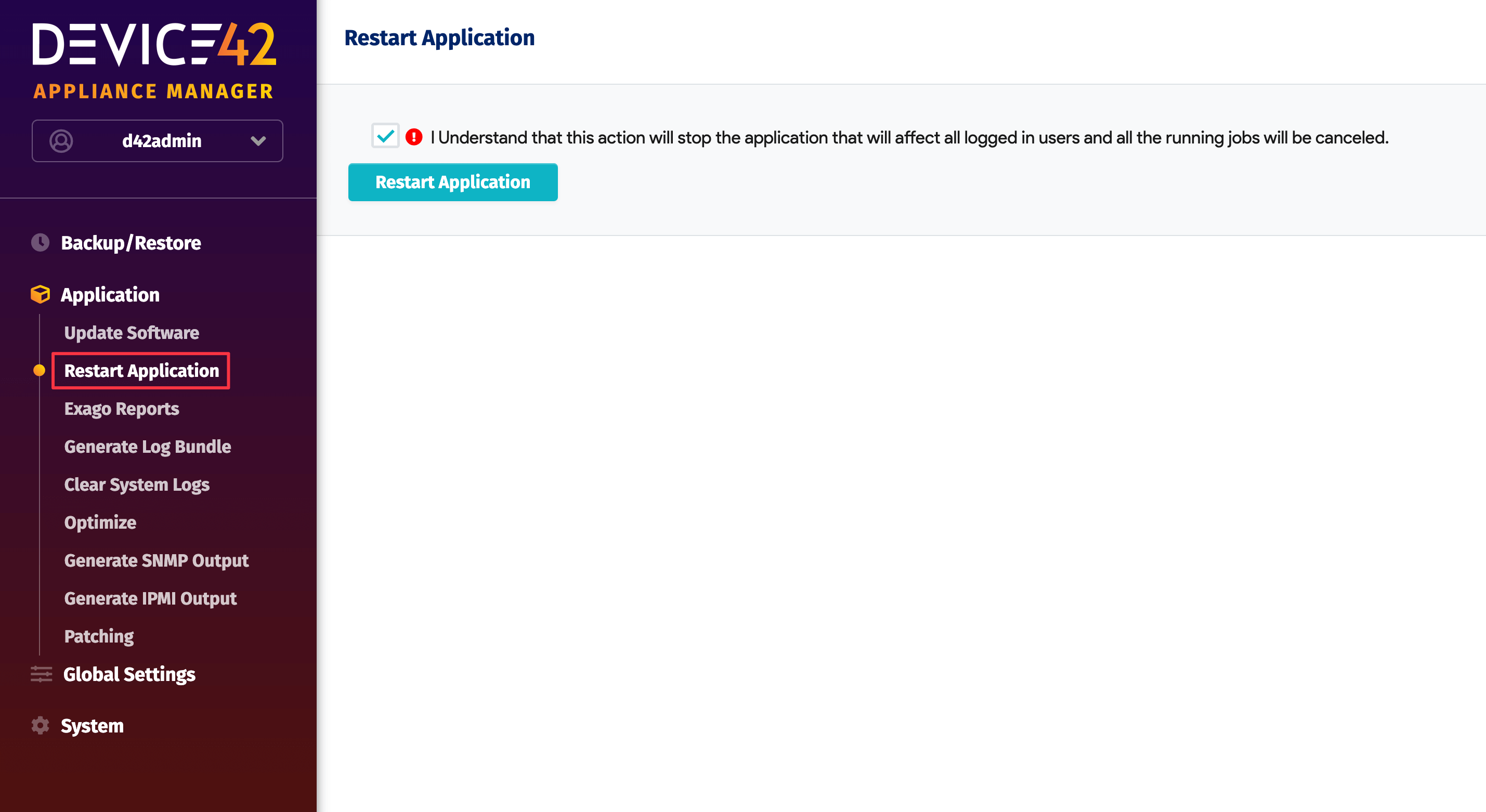Collapse the Application menu section

point(110,295)
